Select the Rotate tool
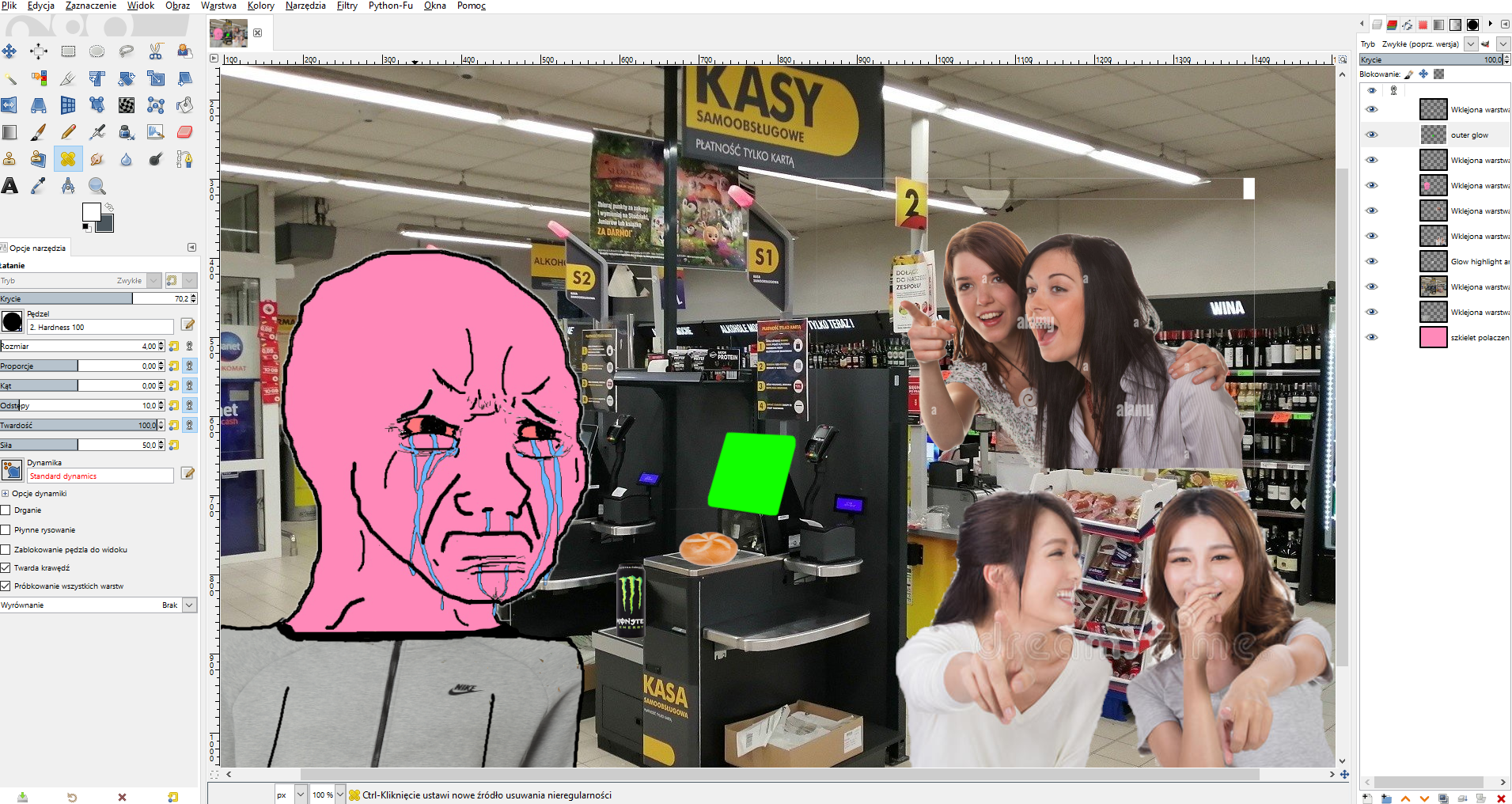1512x804 pixels. coord(127,78)
